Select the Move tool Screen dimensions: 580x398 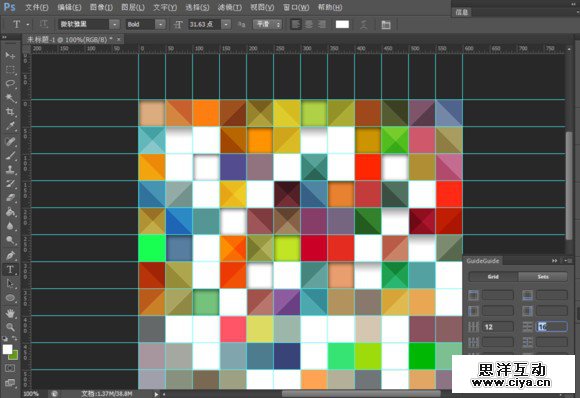click(10, 55)
